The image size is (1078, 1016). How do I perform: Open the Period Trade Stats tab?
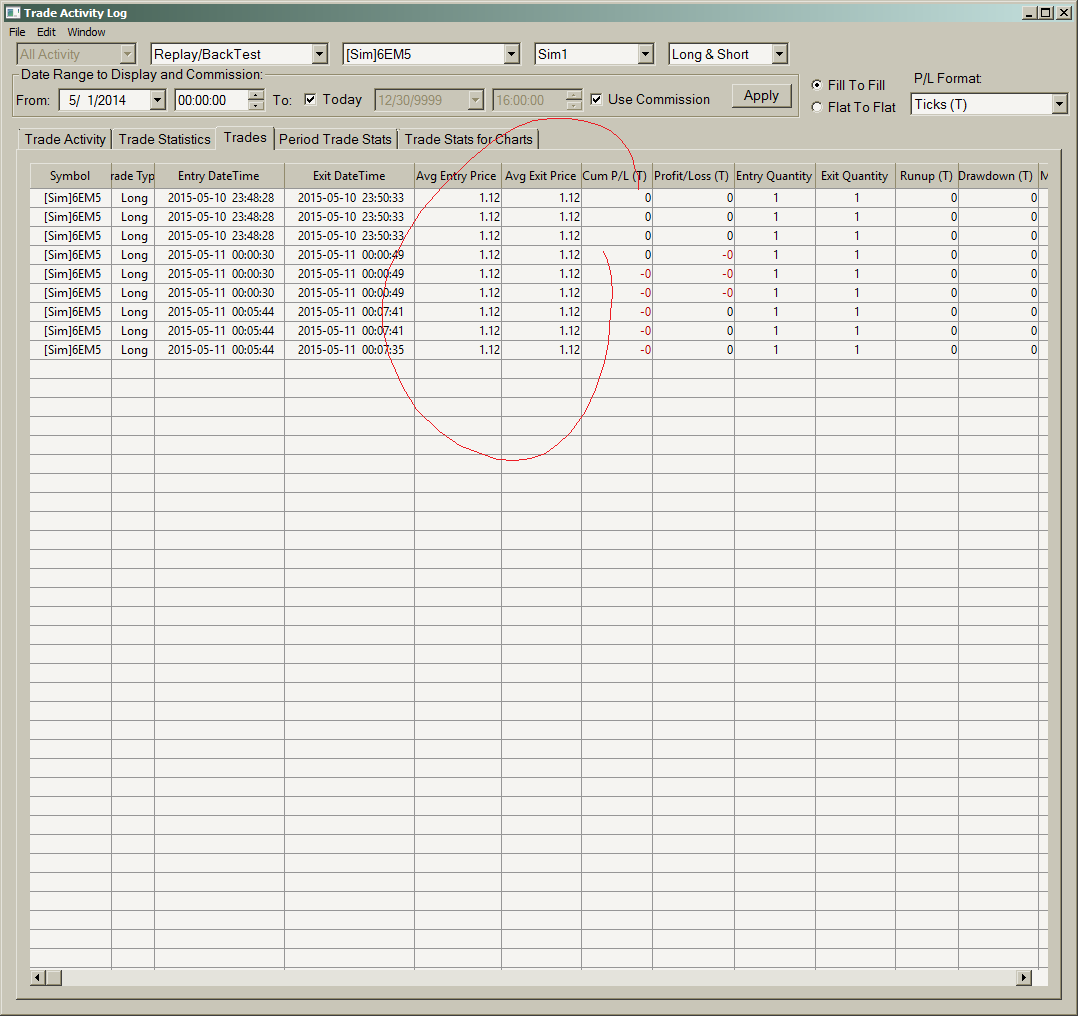pyautogui.click(x=335, y=139)
